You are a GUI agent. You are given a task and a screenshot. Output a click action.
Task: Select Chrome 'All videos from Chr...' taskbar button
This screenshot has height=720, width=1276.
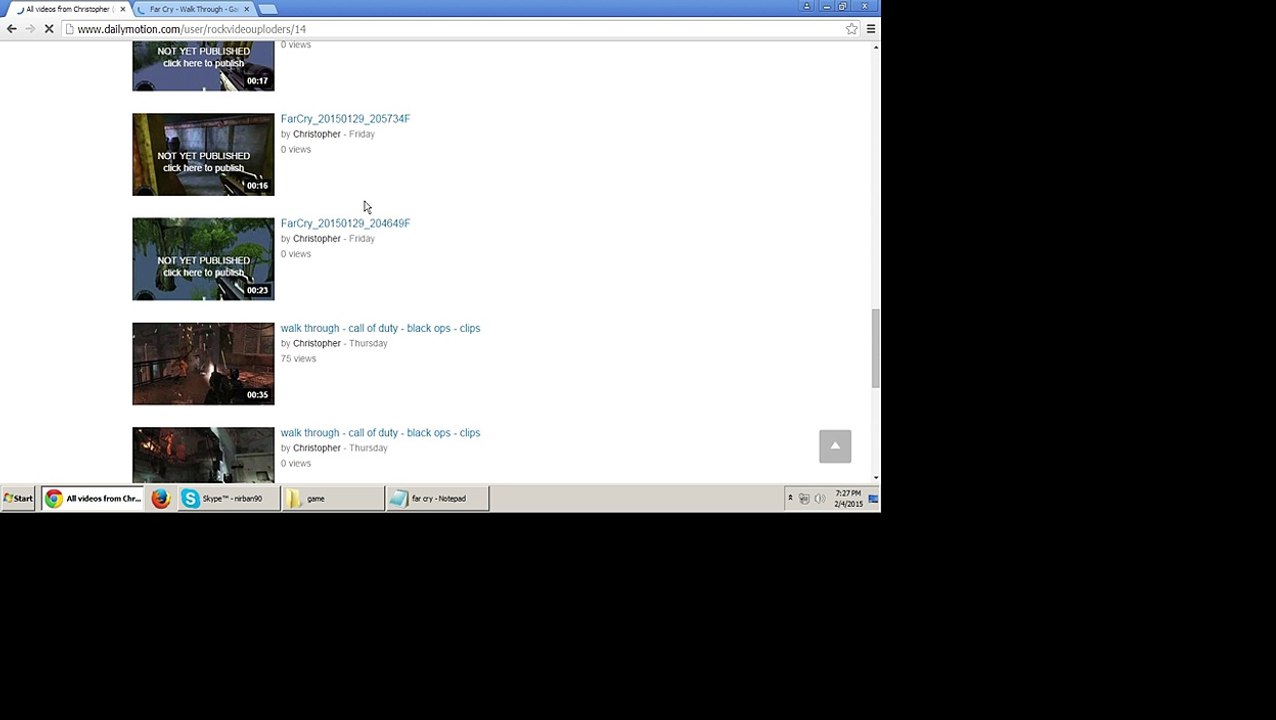pos(92,498)
